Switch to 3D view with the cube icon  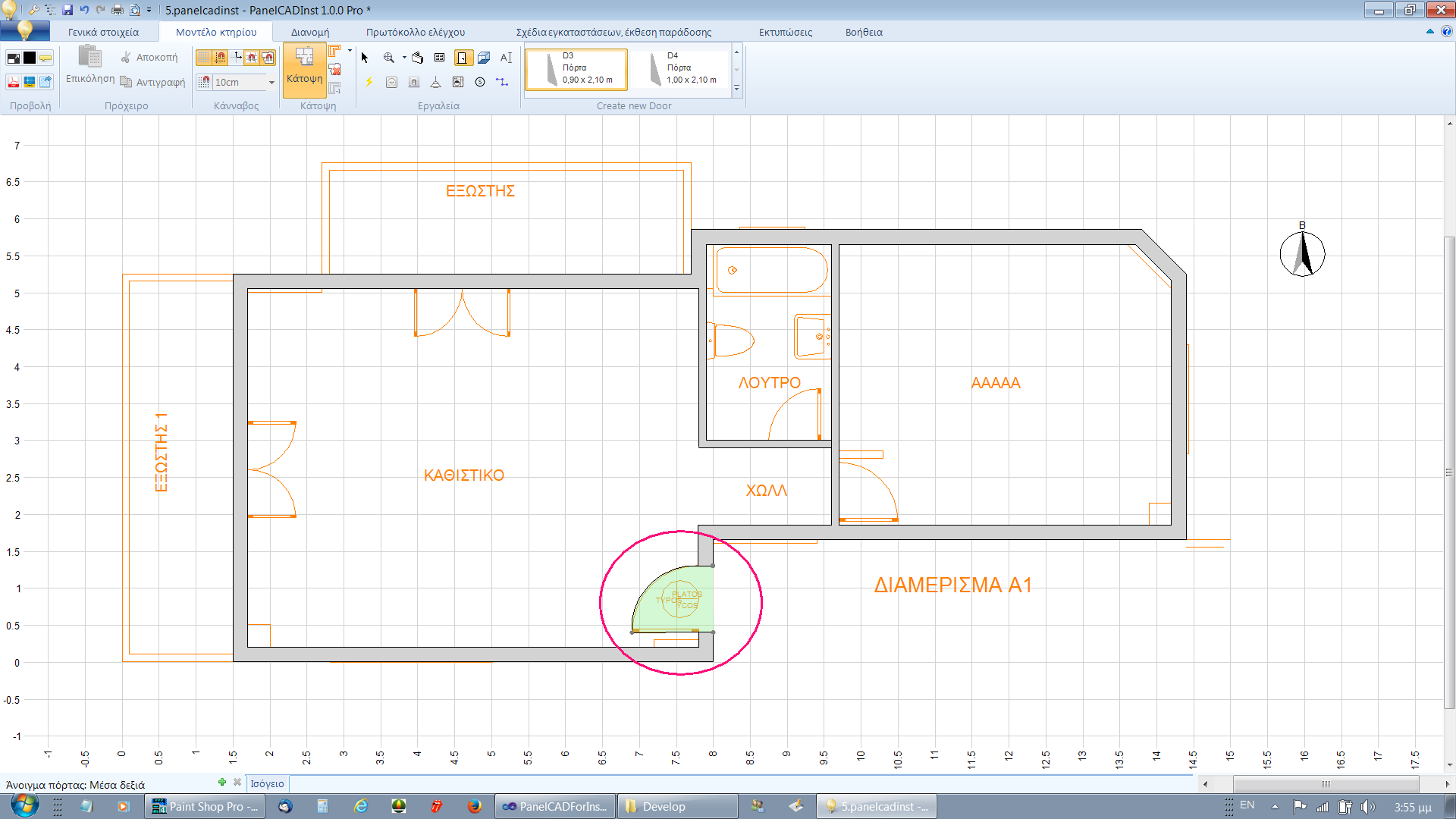[x=483, y=57]
